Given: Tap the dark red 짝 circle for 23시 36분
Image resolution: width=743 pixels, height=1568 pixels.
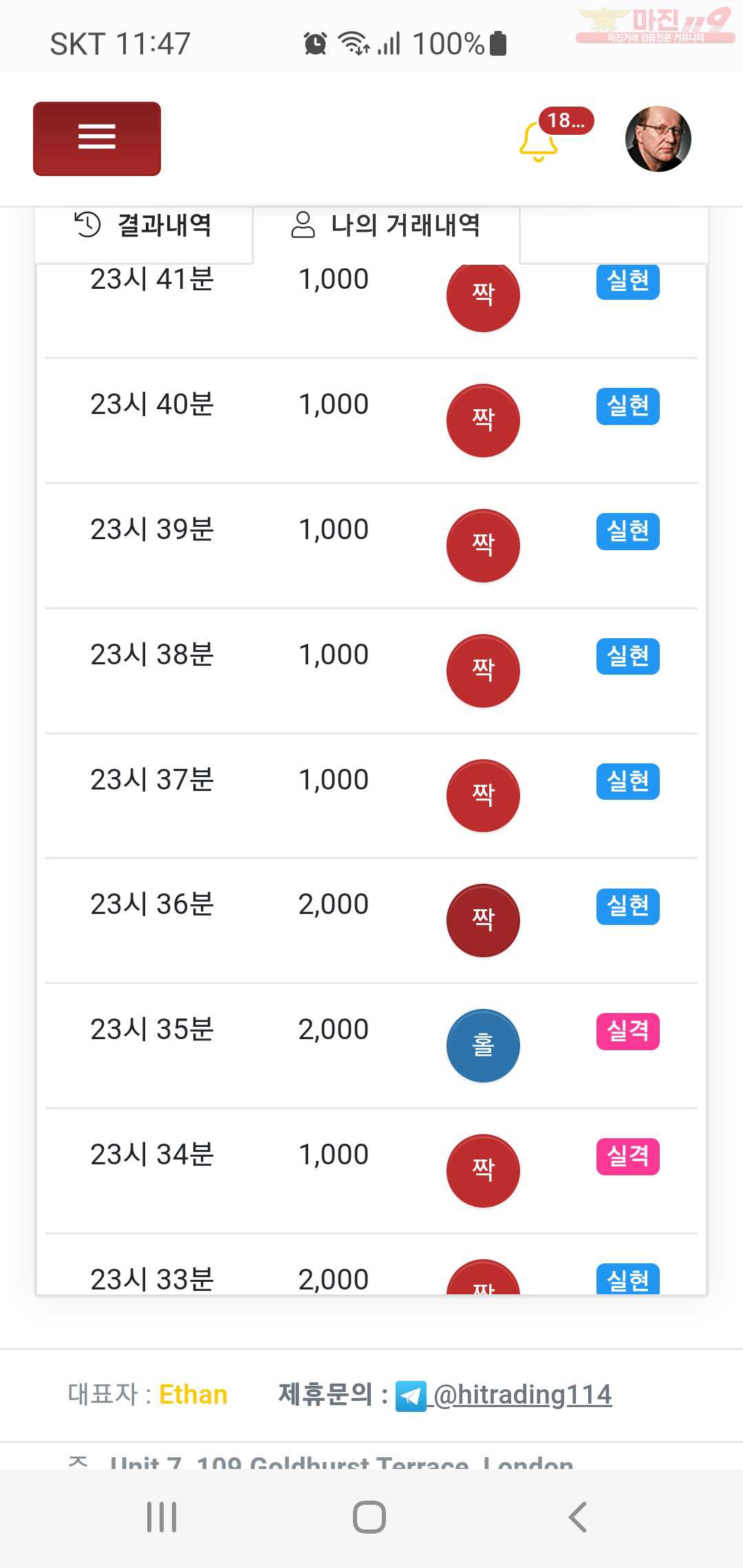Looking at the screenshot, I should coord(483,920).
